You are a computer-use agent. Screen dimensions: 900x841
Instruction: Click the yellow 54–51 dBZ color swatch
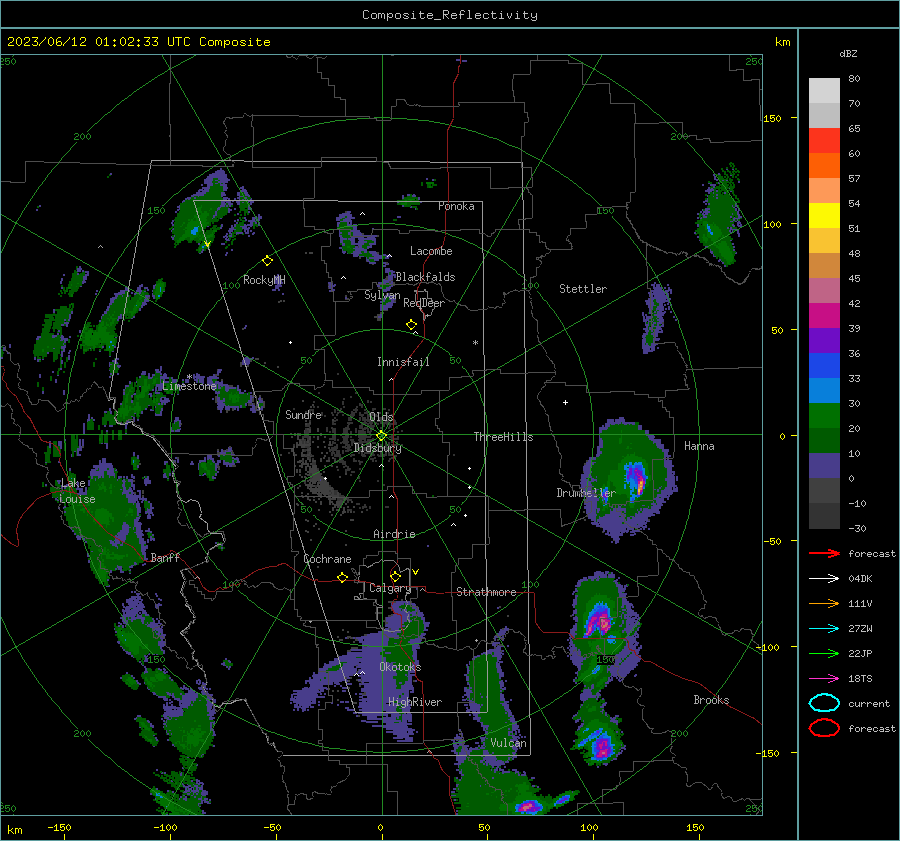[824, 216]
